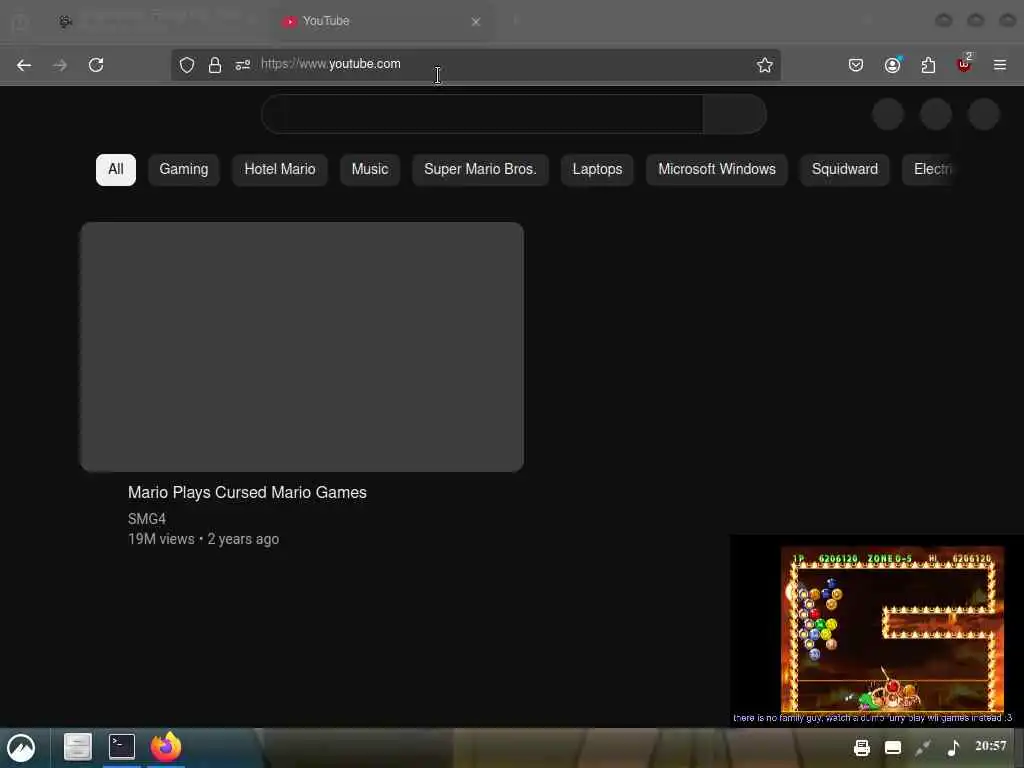Select the Microsoft Windows filter chip
This screenshot has width=1024, height=768.
(716, 170)
